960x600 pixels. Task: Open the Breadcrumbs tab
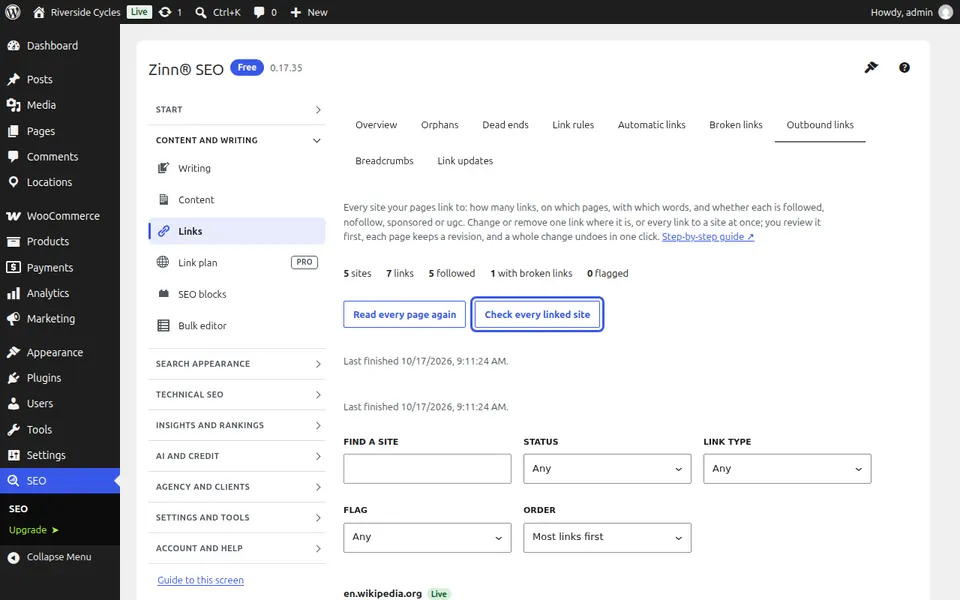(x=384, y=161)
